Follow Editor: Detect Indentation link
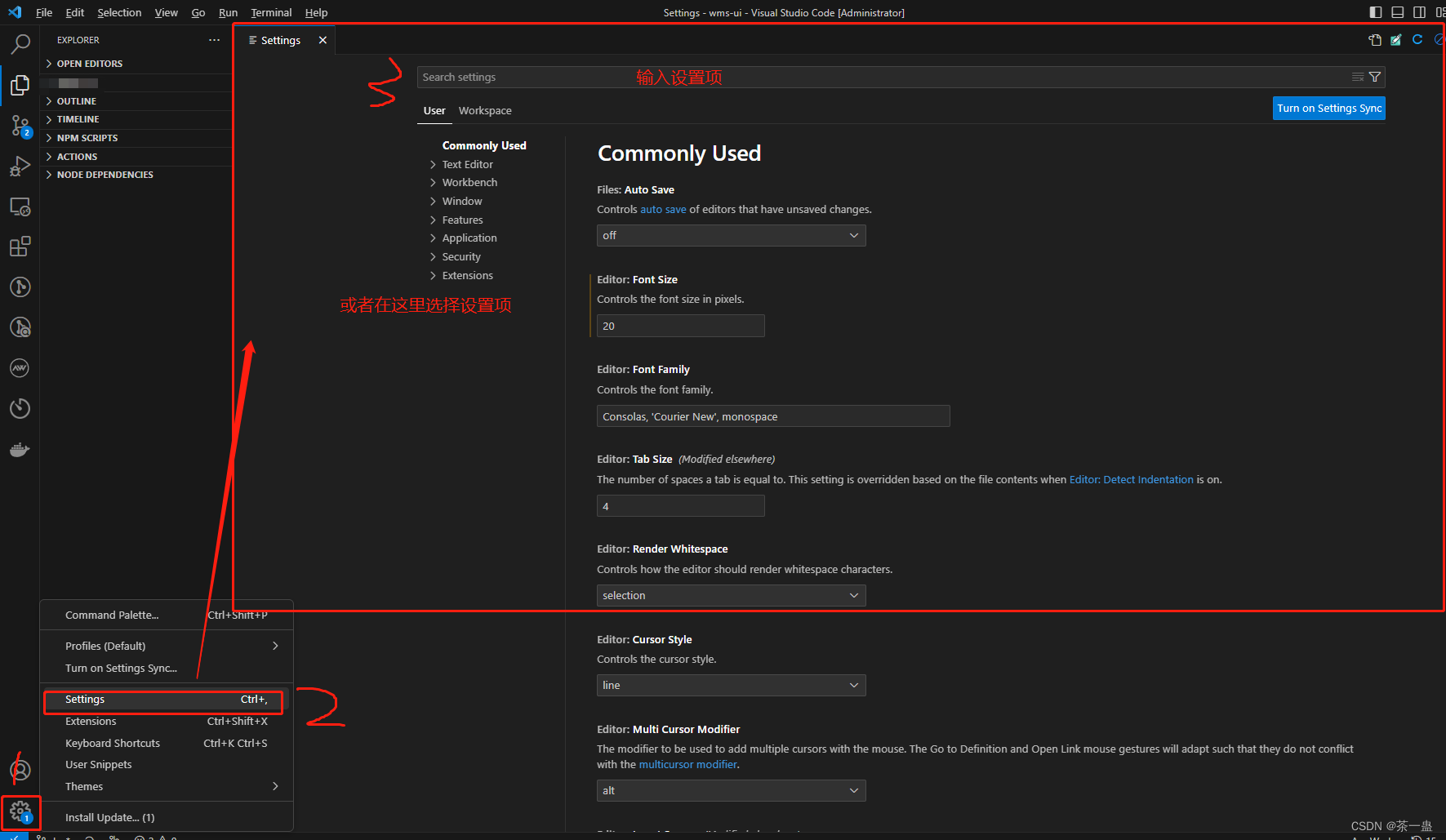Image resolution: width=1446 pixels, height=840 pixels. coord(1132,480)
